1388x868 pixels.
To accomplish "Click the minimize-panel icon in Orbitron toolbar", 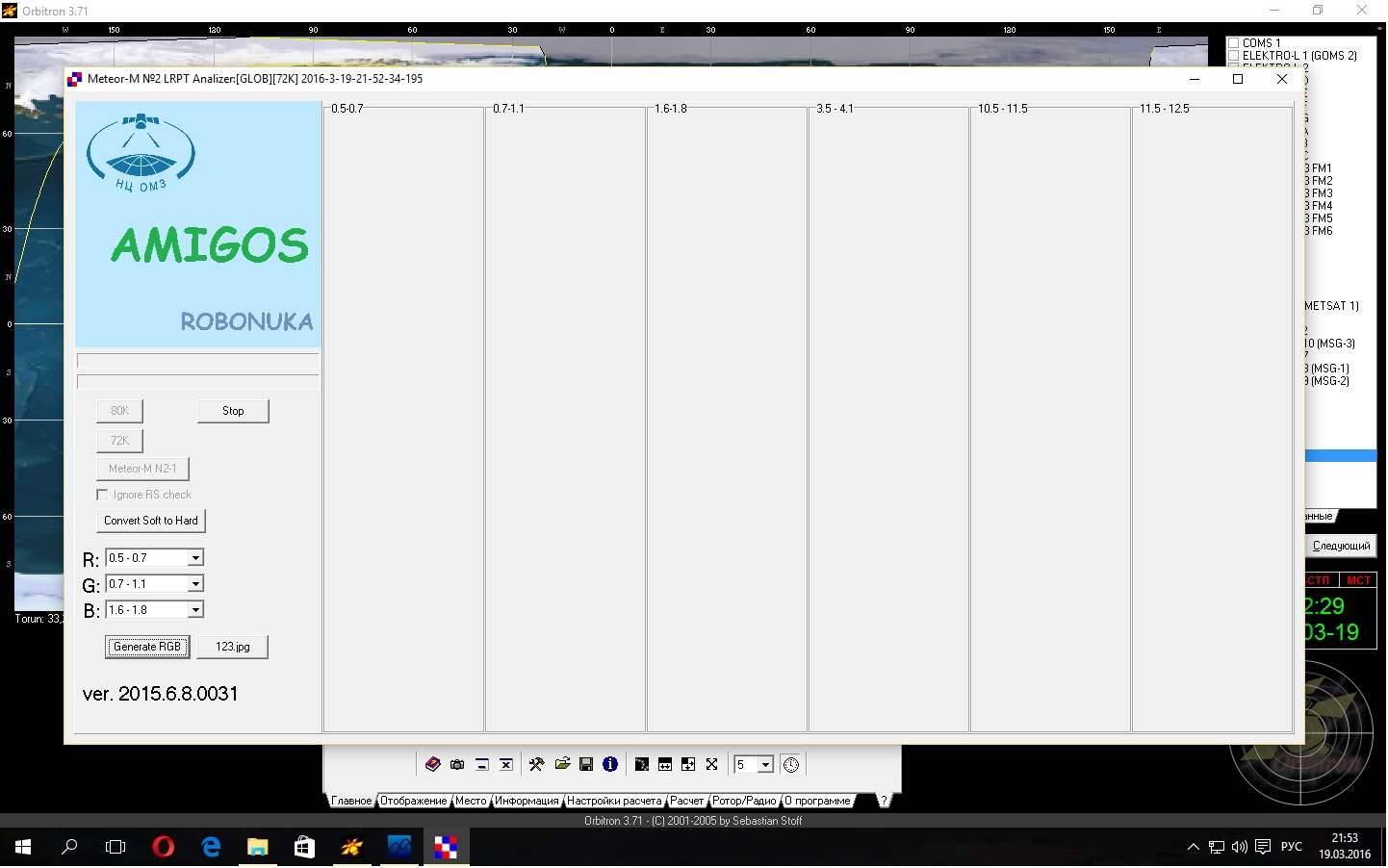I will click(482, 765).
